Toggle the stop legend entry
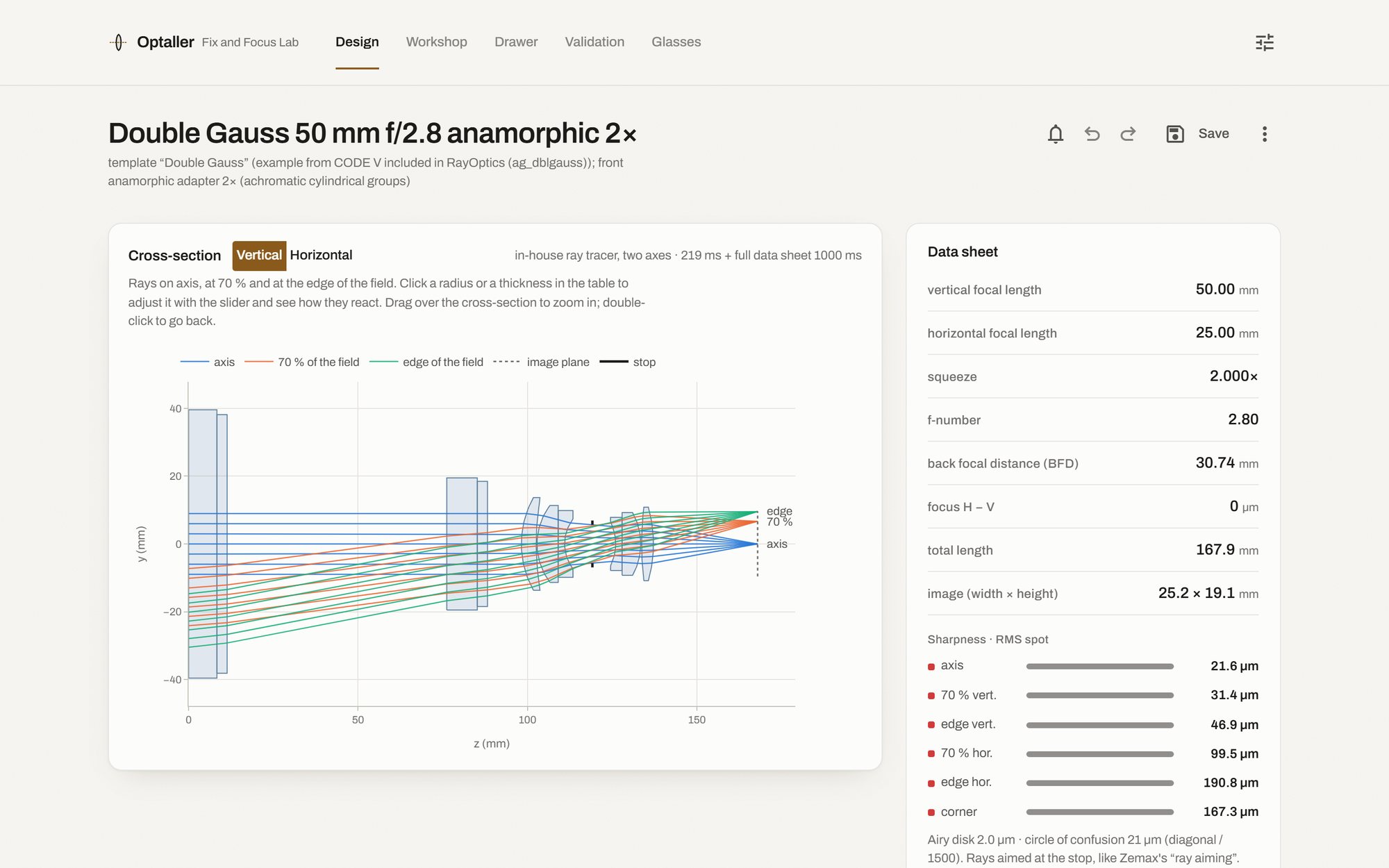The image size is (1389, 868). [627, 362]
